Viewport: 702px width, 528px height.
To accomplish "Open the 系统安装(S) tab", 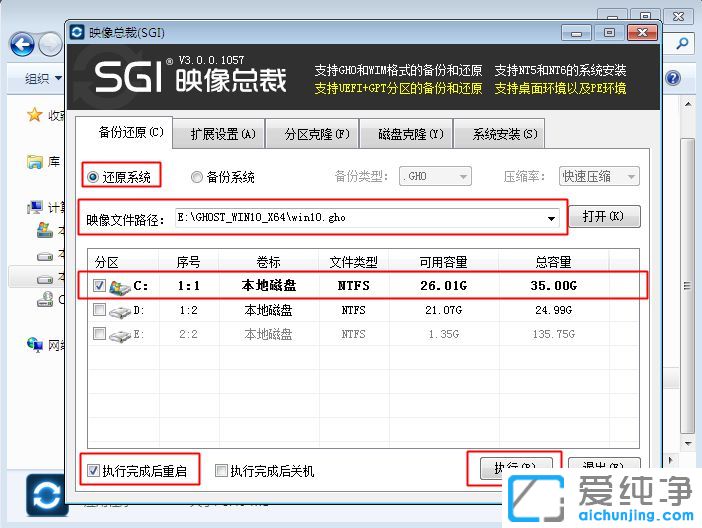I will [x=504, y=133].
